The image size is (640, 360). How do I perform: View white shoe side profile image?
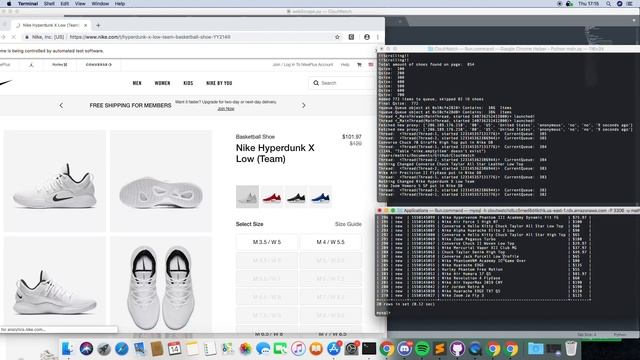pos(55,181)
